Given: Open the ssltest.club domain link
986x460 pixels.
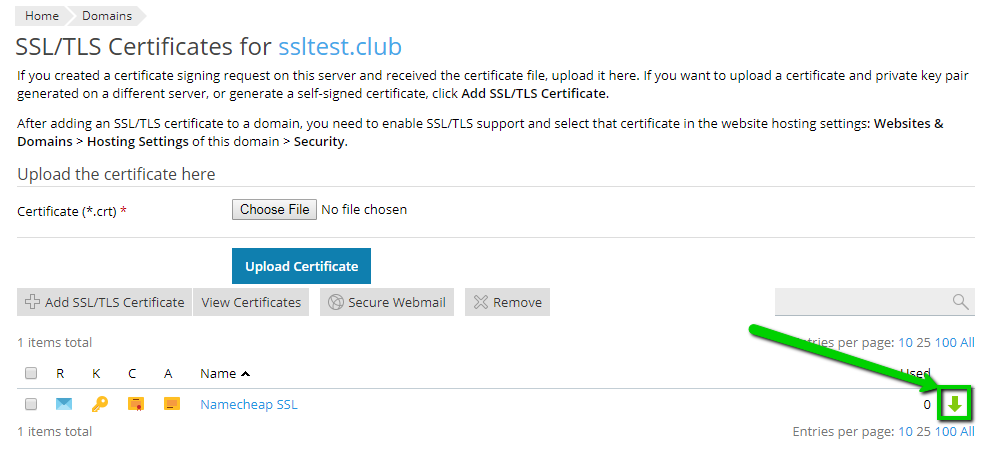Looking at the screenshot, I should coord(339,46).
